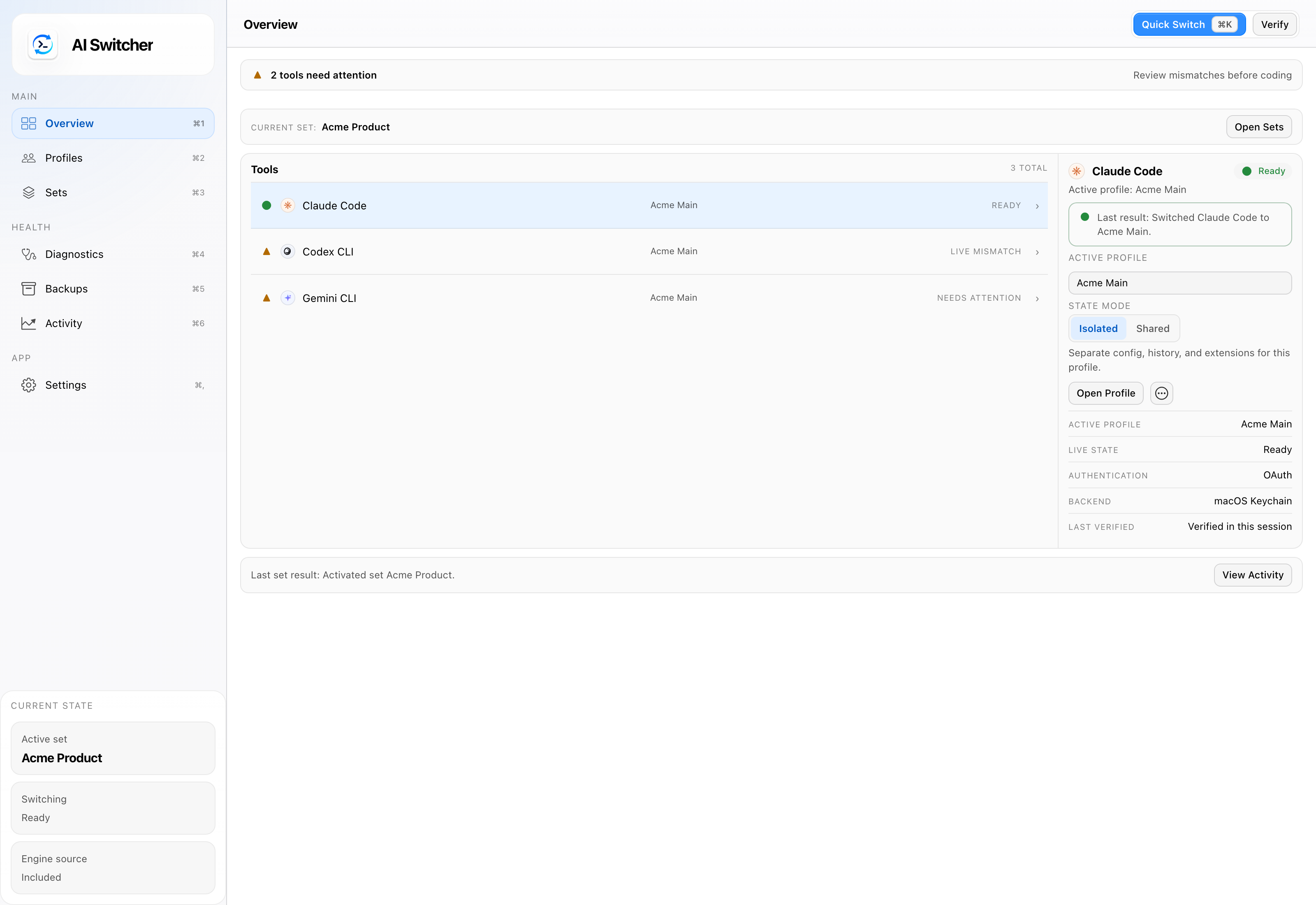Click Acme Main profile in Gemini CLI row

coord(674,298)
